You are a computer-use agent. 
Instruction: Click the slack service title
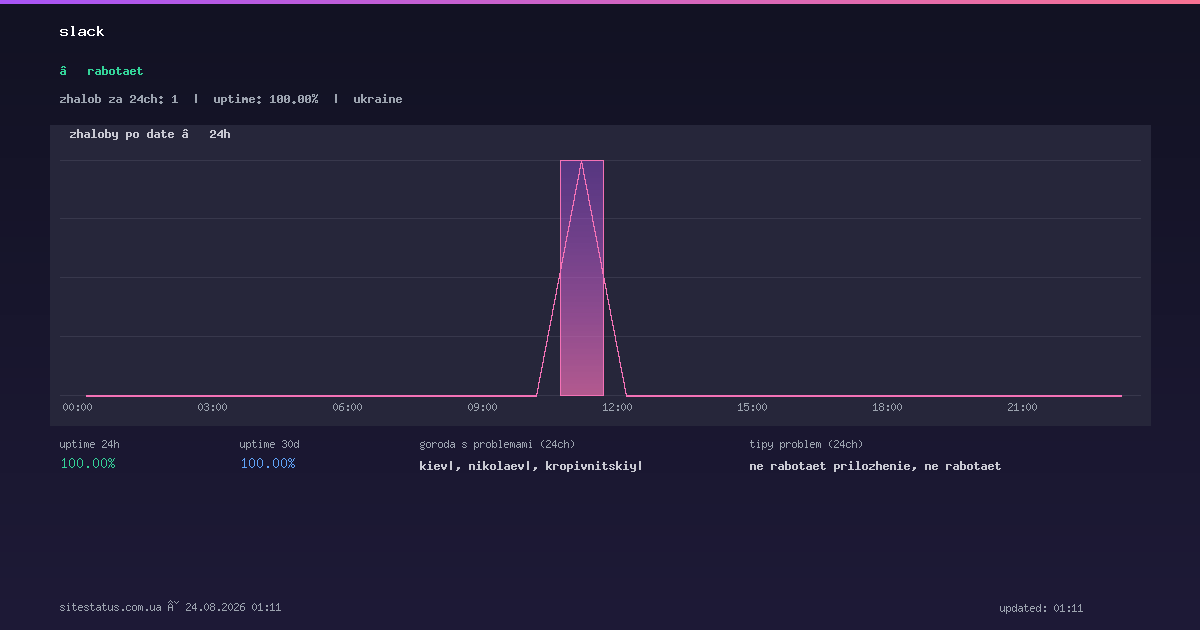point(82,31)
